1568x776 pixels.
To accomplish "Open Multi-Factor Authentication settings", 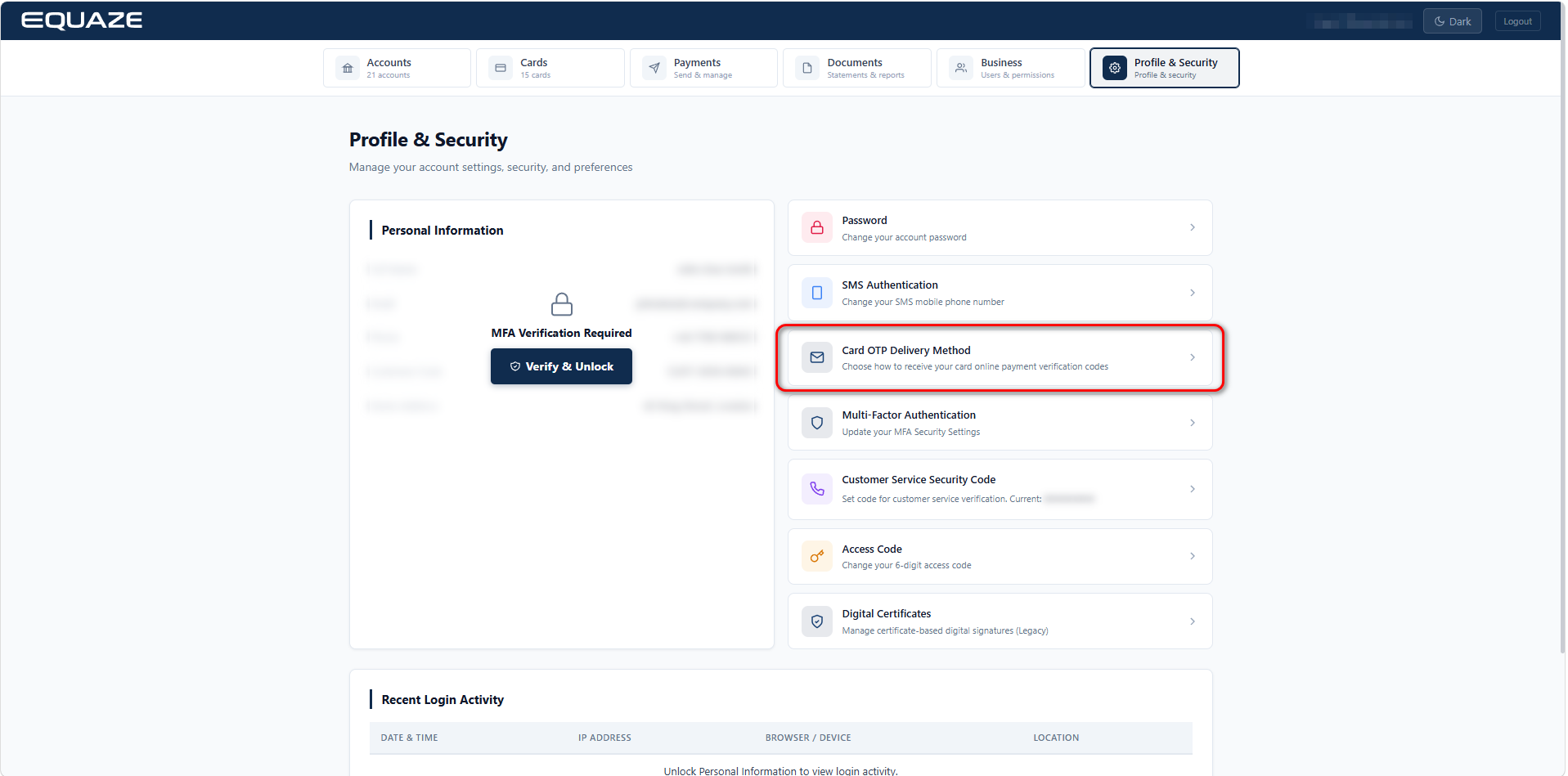I will pyautogui.click(x=1000, y=423).
